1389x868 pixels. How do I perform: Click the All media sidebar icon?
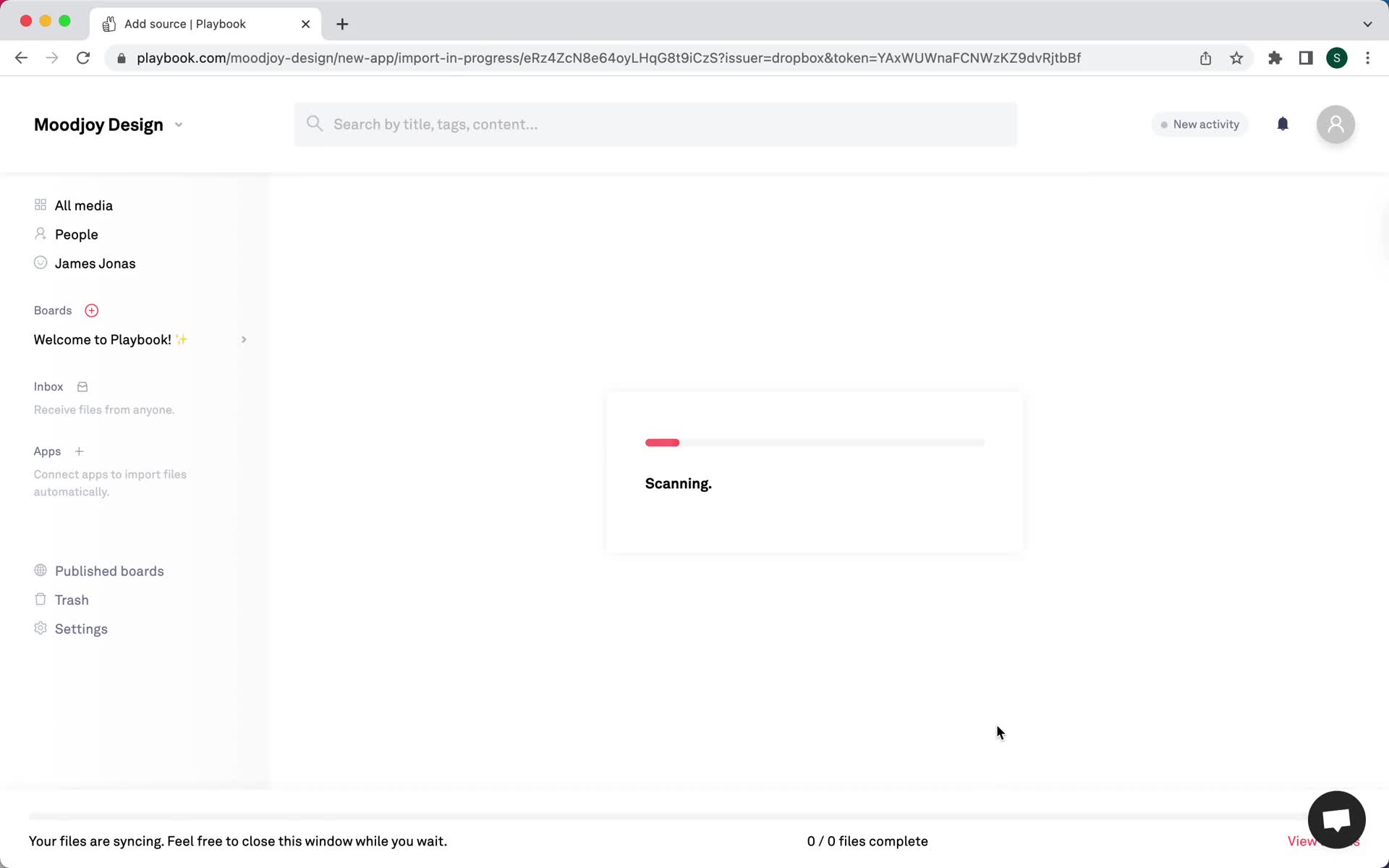point(40,204)
